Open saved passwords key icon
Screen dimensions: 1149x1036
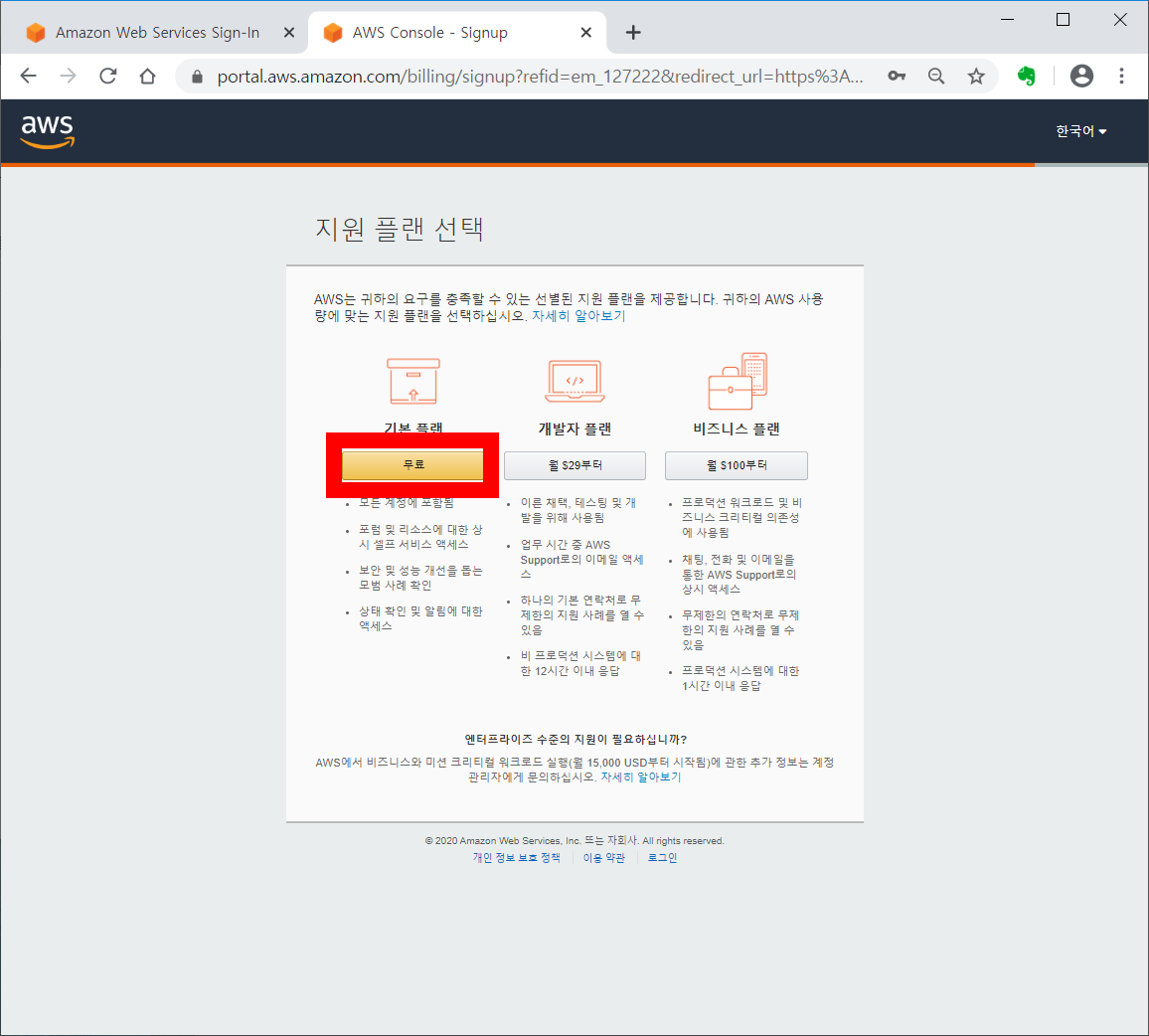point(897,76)
